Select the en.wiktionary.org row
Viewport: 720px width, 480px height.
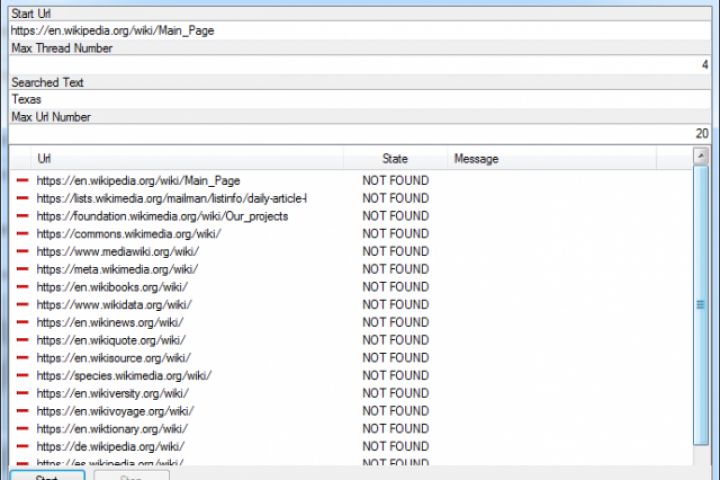tap(112, 429)
